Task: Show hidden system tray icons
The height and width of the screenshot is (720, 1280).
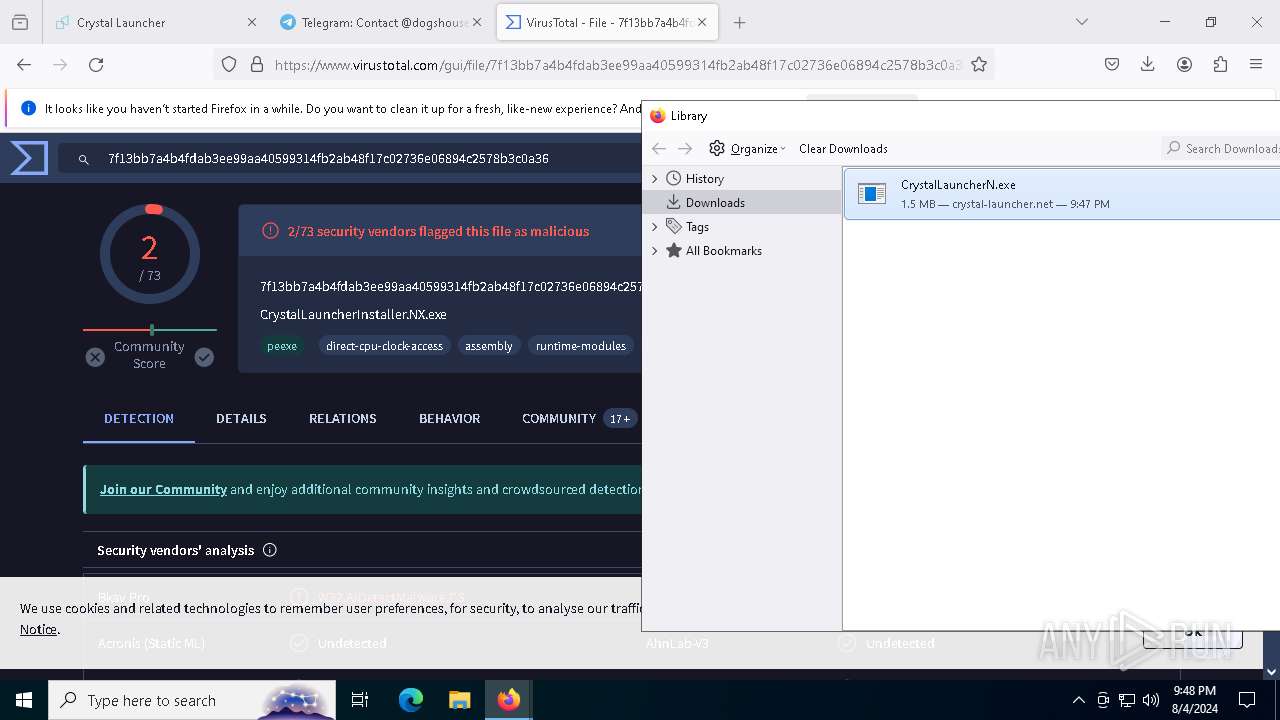Action: [x=1078, y=700]
